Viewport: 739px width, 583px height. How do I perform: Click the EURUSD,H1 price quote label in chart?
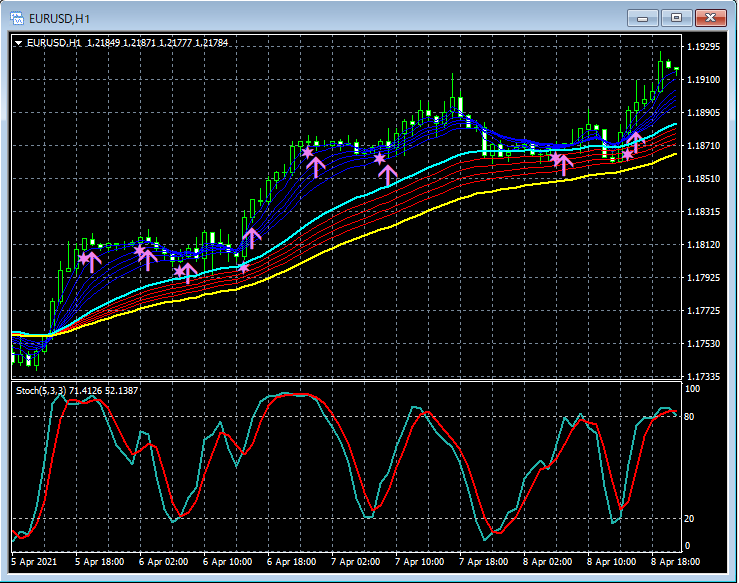tap(128, 43)
